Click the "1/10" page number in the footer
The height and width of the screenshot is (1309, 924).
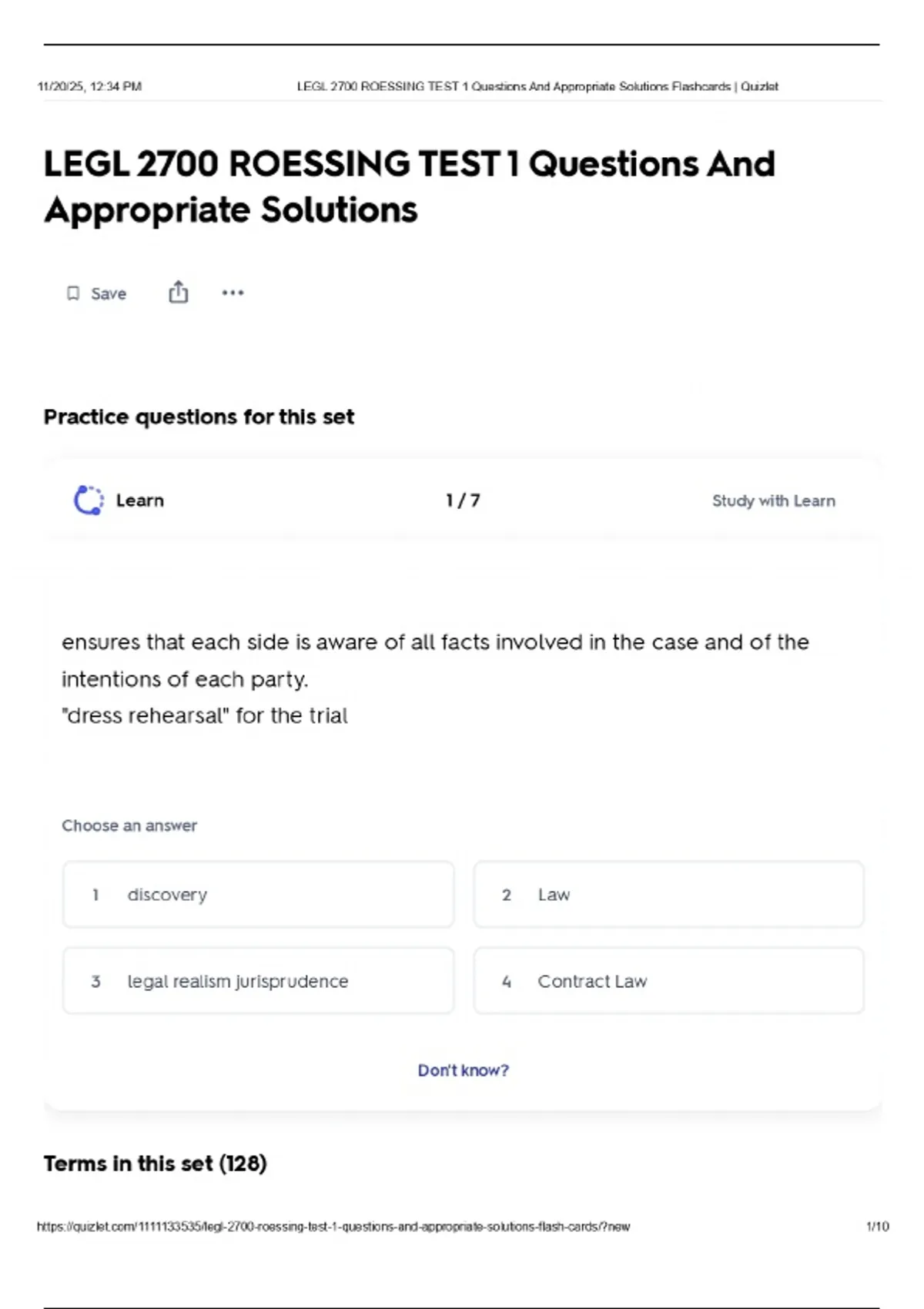pyautogui.click(x=877, y=1227)
